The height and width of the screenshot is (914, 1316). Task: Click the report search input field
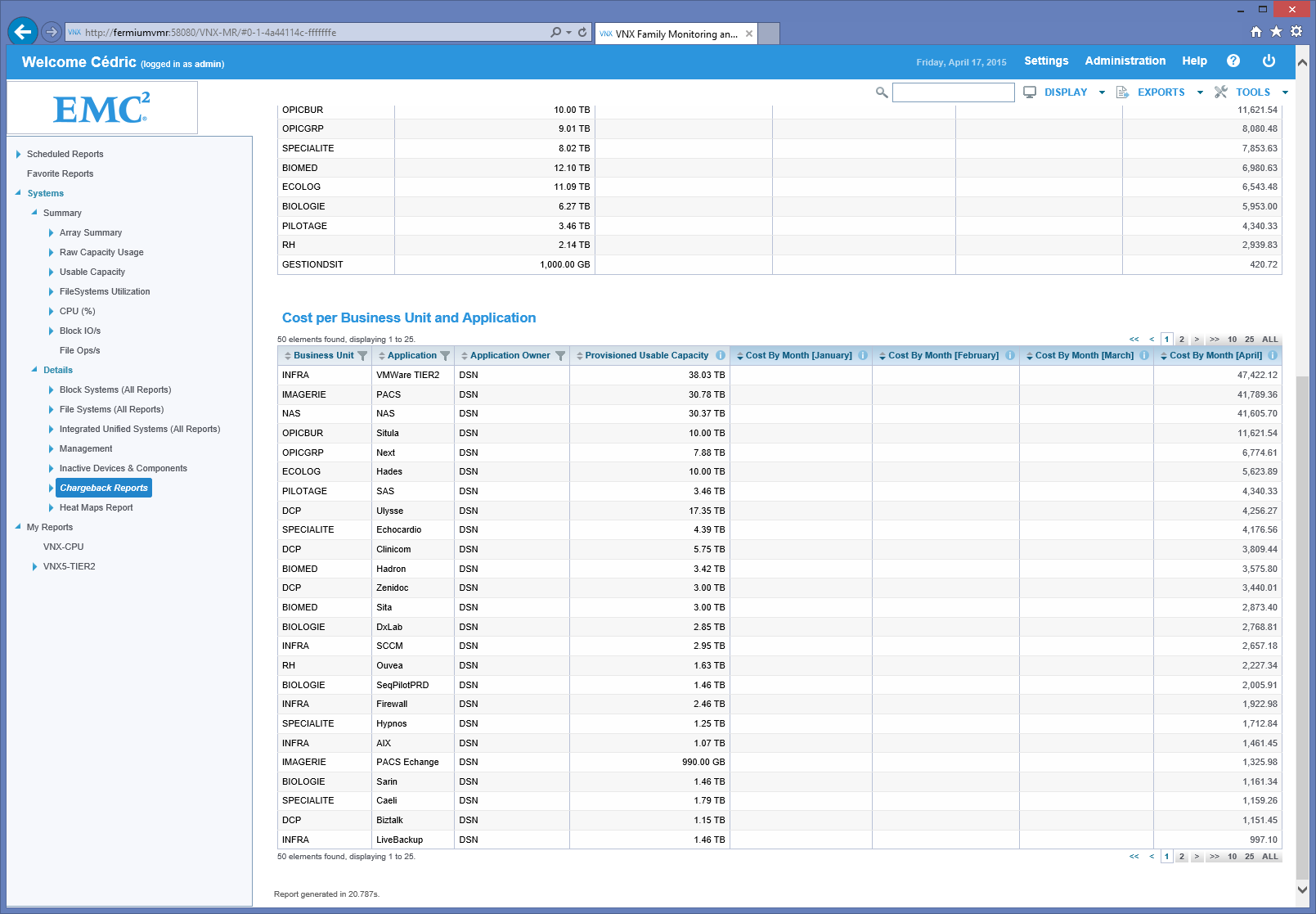pos(953,92)
